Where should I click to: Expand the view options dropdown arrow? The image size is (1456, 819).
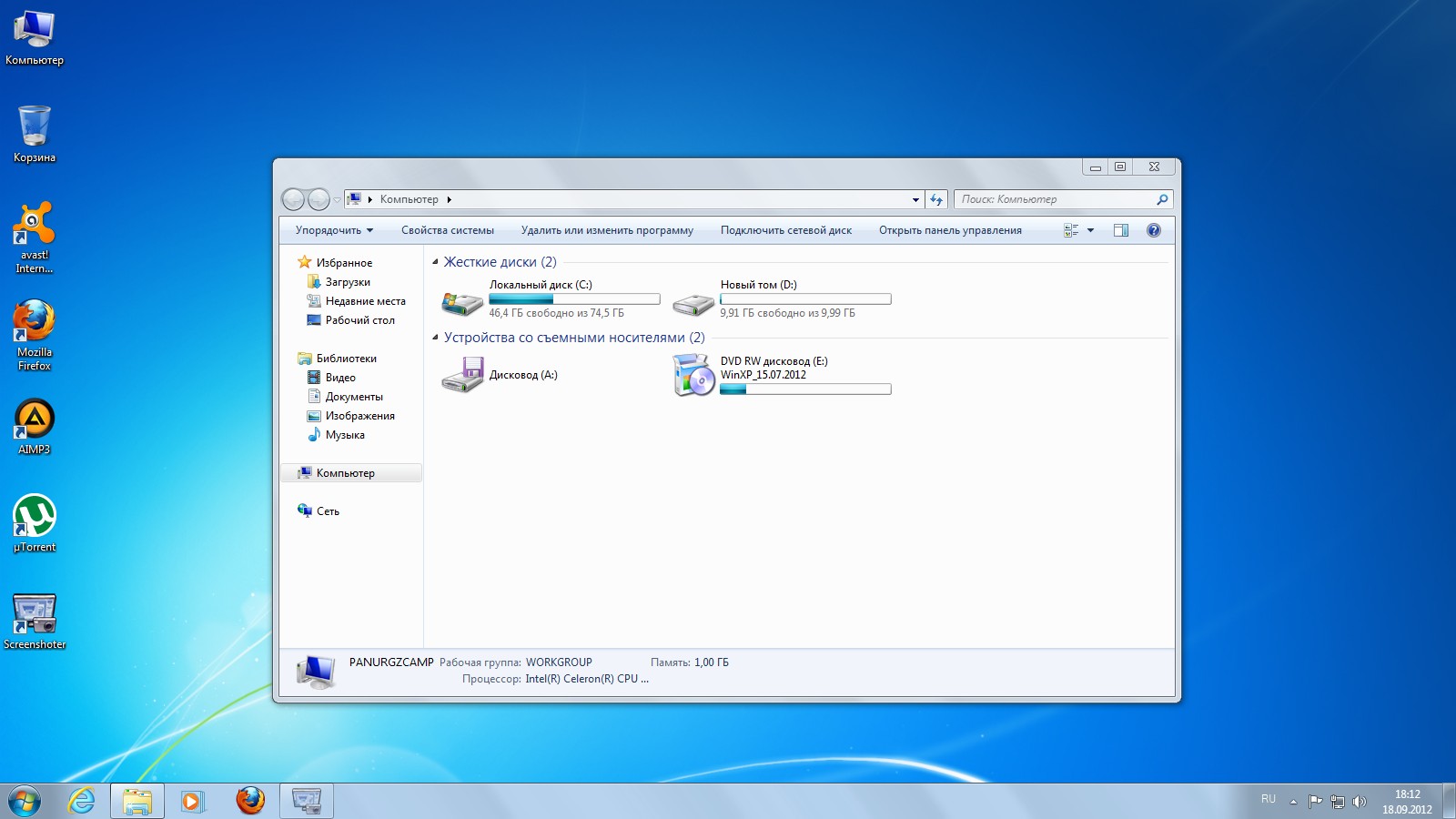coord(1090,230)
